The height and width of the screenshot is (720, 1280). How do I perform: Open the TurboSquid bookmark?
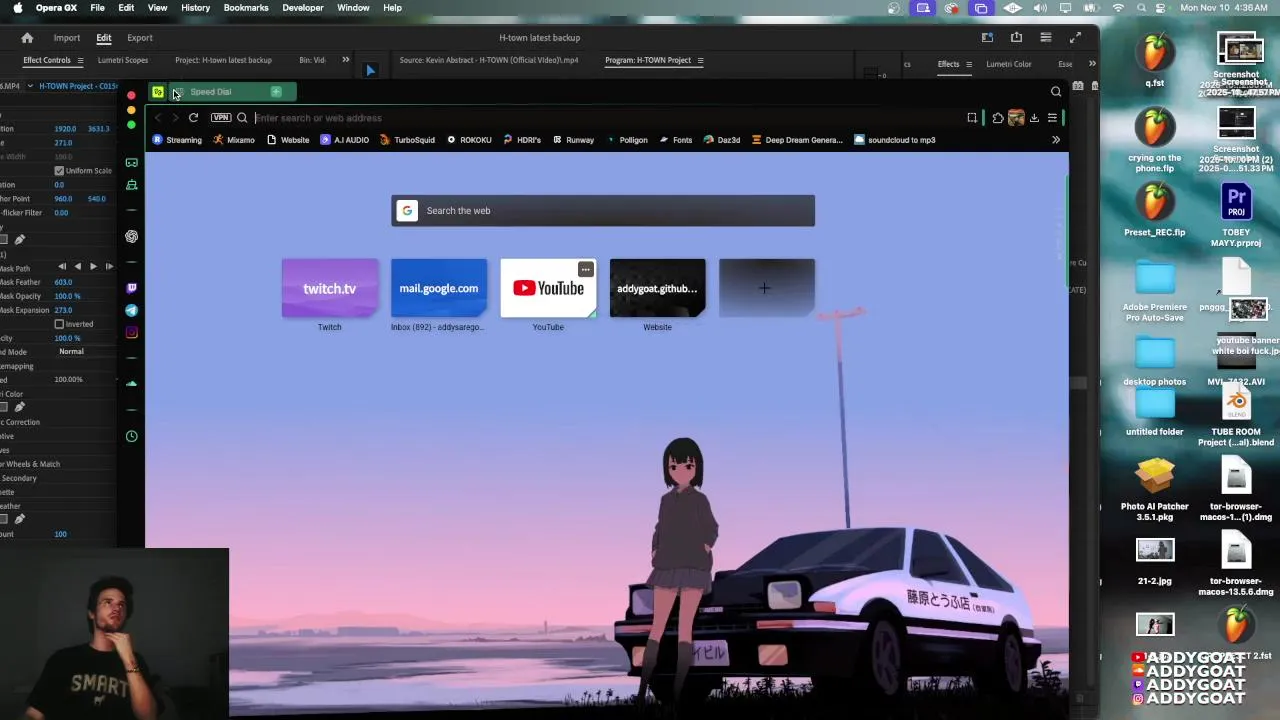(408, 140)
